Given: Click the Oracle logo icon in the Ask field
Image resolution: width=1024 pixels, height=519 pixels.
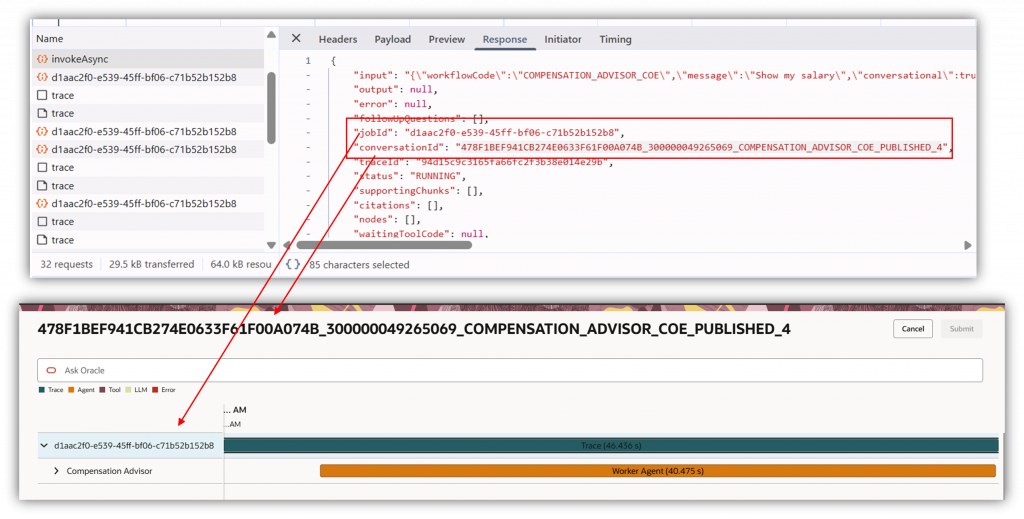Looking at the screenshot, I should (51, 370).
